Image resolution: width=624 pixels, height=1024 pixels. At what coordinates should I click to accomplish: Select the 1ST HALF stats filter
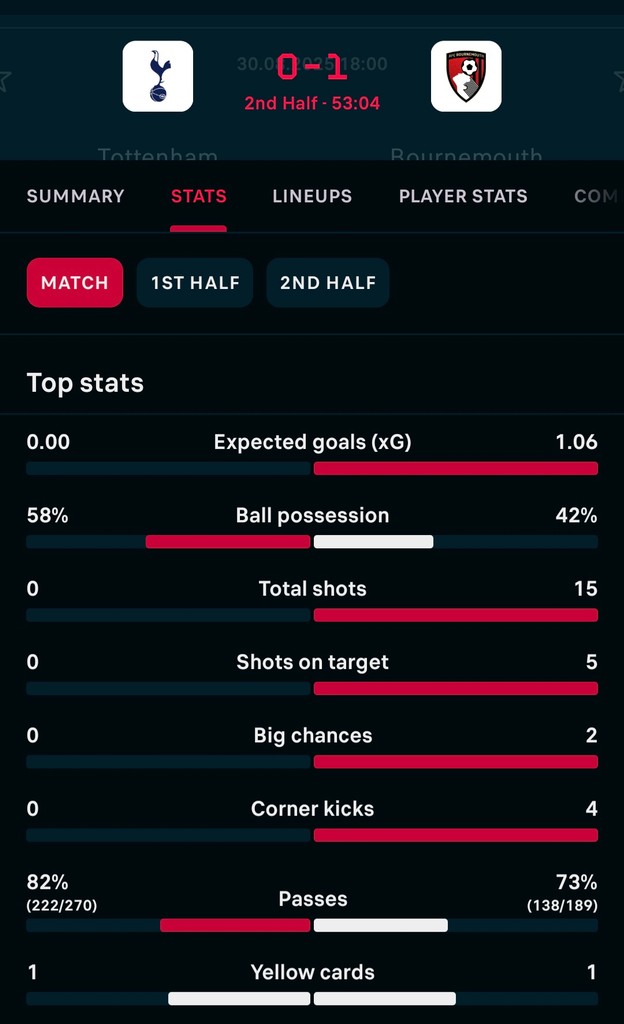point(195,283)
